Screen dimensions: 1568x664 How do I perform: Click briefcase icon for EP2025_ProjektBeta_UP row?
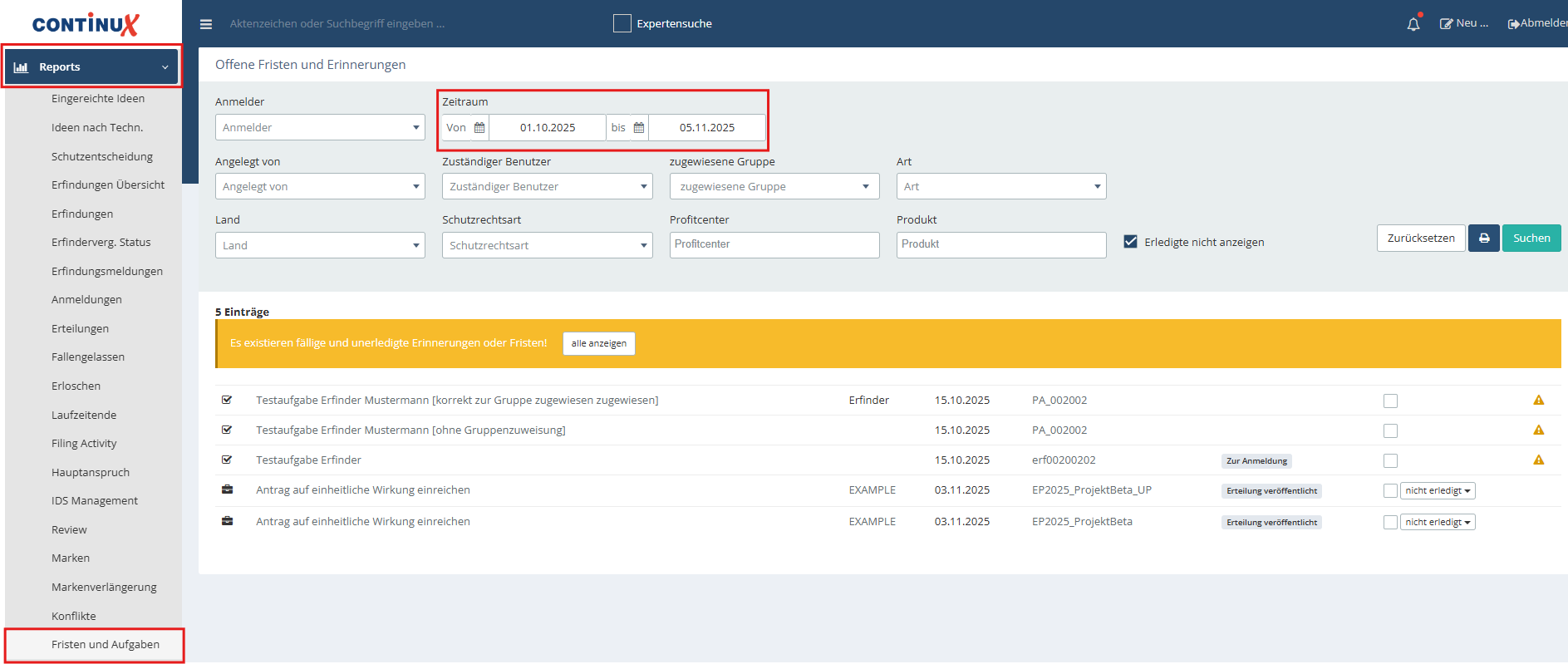coord(227,490)
